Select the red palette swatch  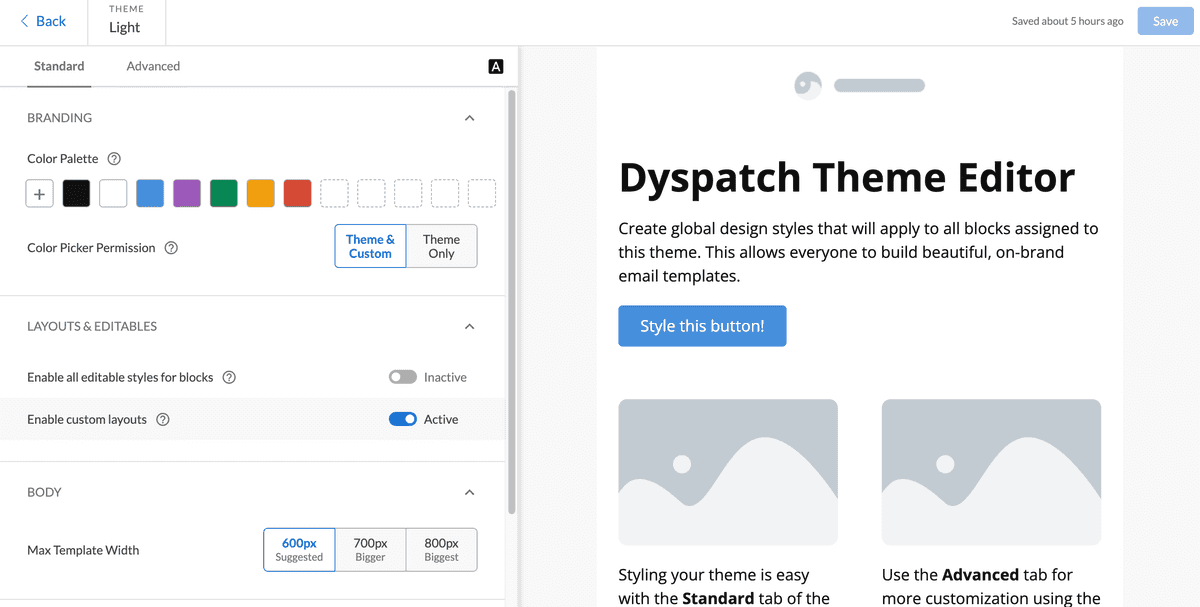[298, 194]
